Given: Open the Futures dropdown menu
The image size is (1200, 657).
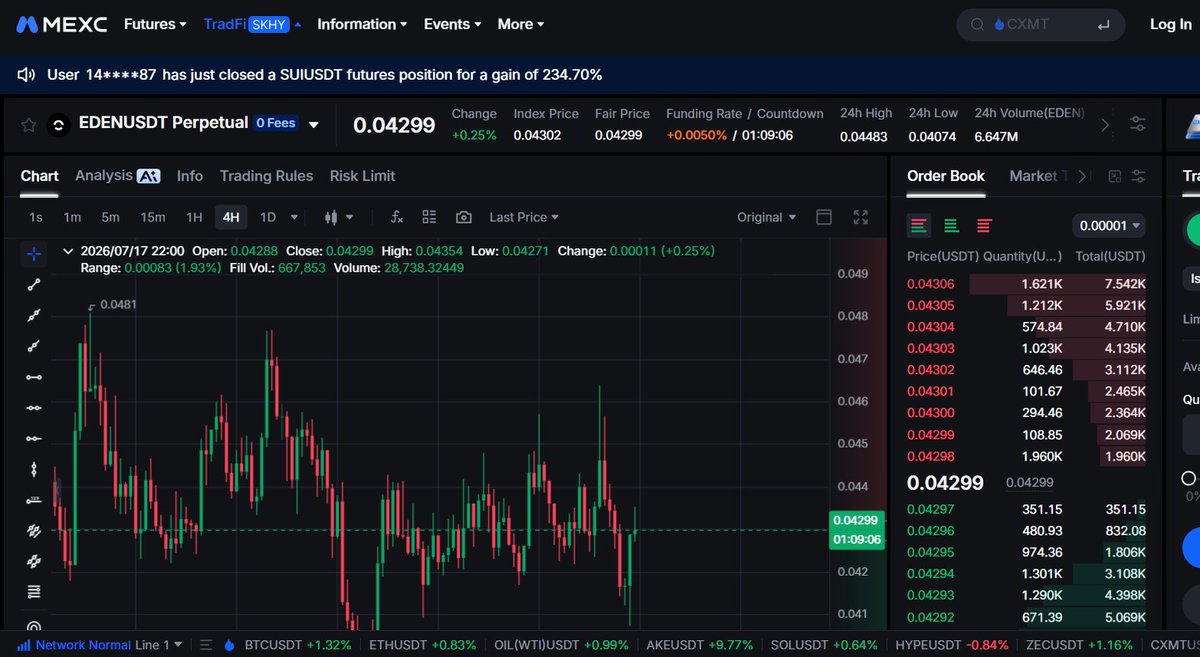Looking at the screenshot, I should click(155, 24).
